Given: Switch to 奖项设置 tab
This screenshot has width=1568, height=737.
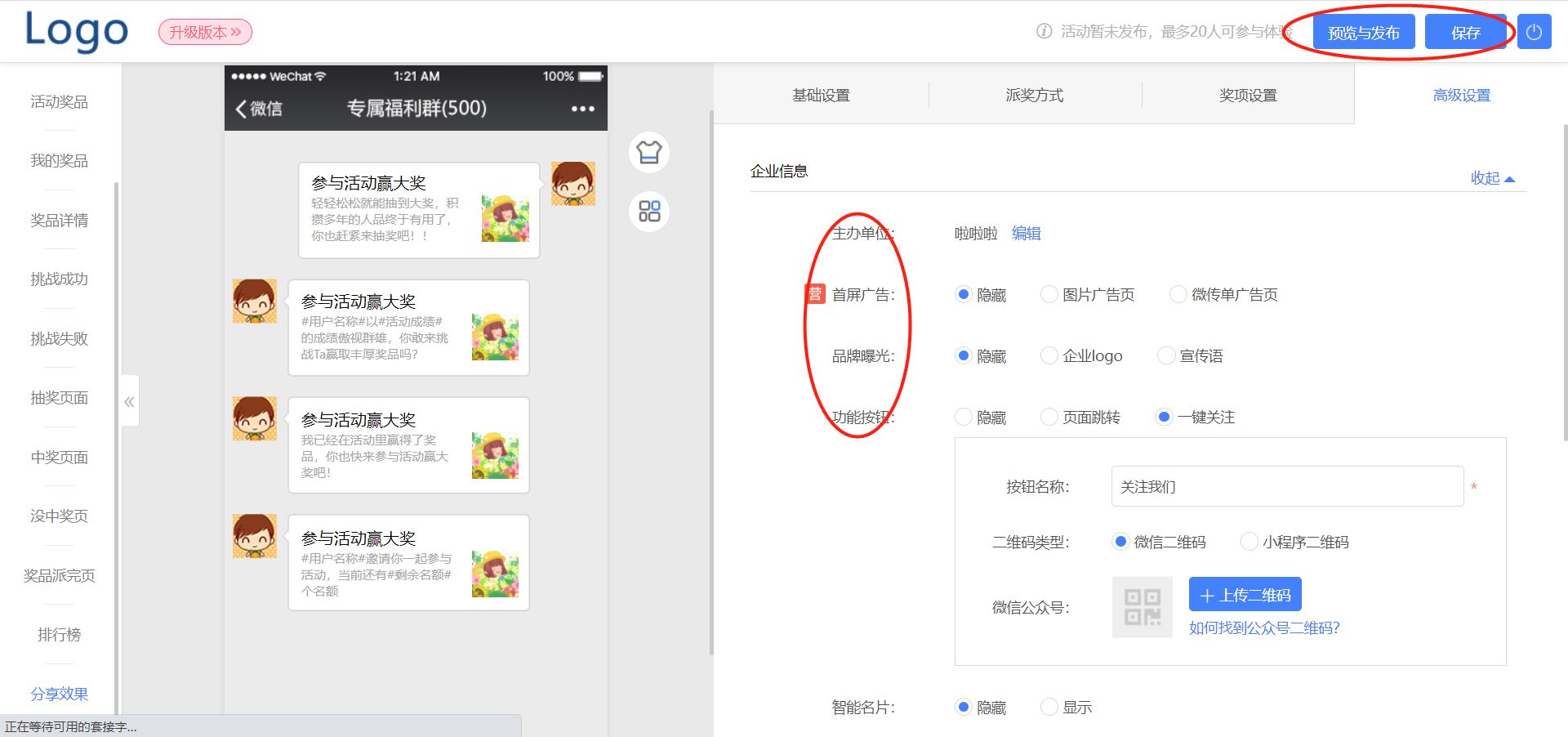Looking at the screenshot, I should pyautogui.click(x=1248, y=95).
